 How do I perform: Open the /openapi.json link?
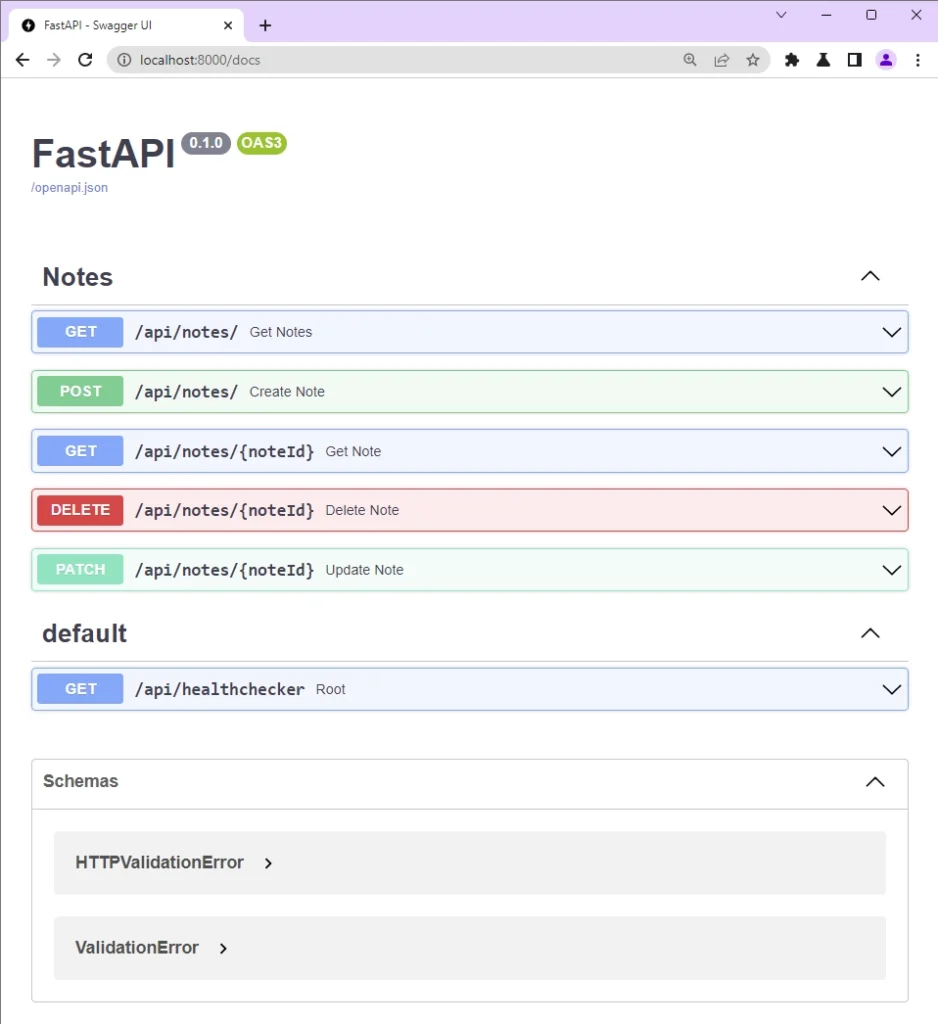(69, 187)
